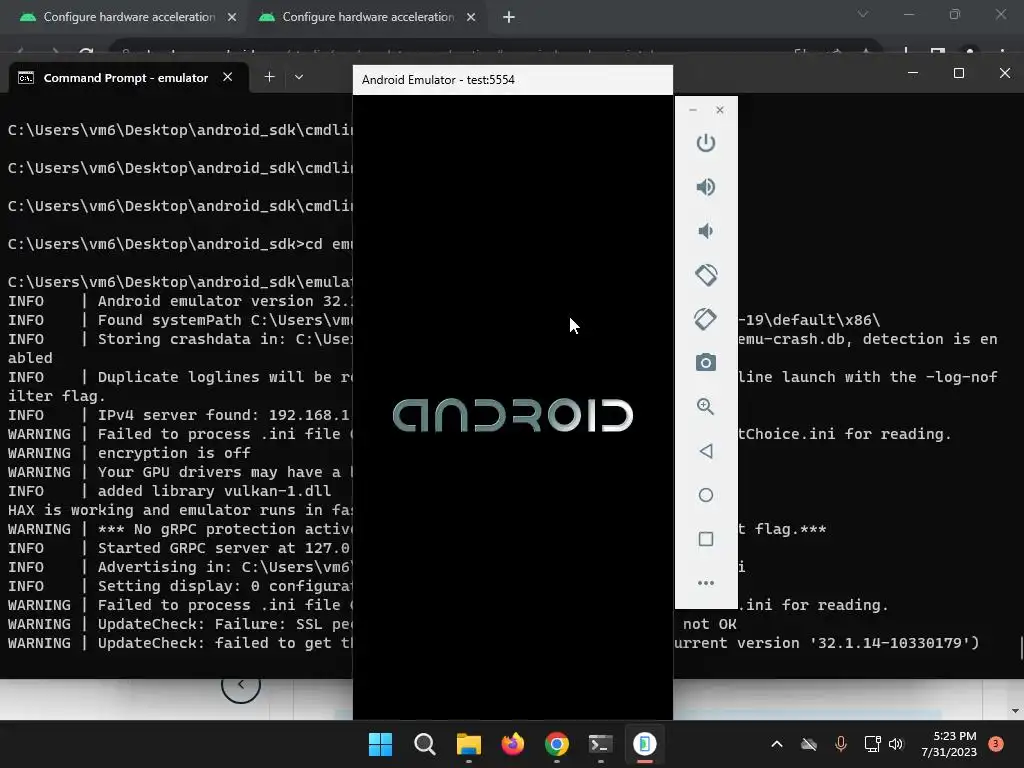
Task: Click the emulator Power button
Action: pyautogui.click(x=705, y=143)
